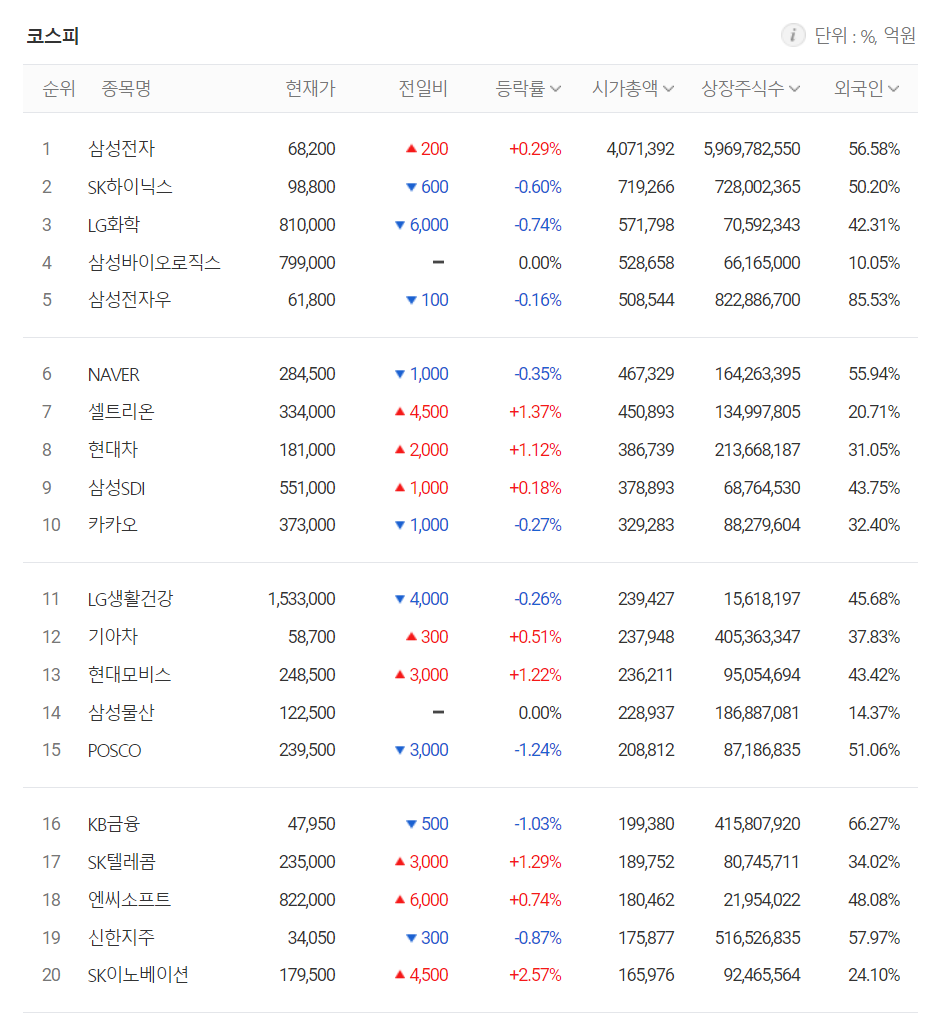The width and height of the screenshot is (943, 1023).
Task: Click NAVER price 284,500
Action: tap(307, 374)
